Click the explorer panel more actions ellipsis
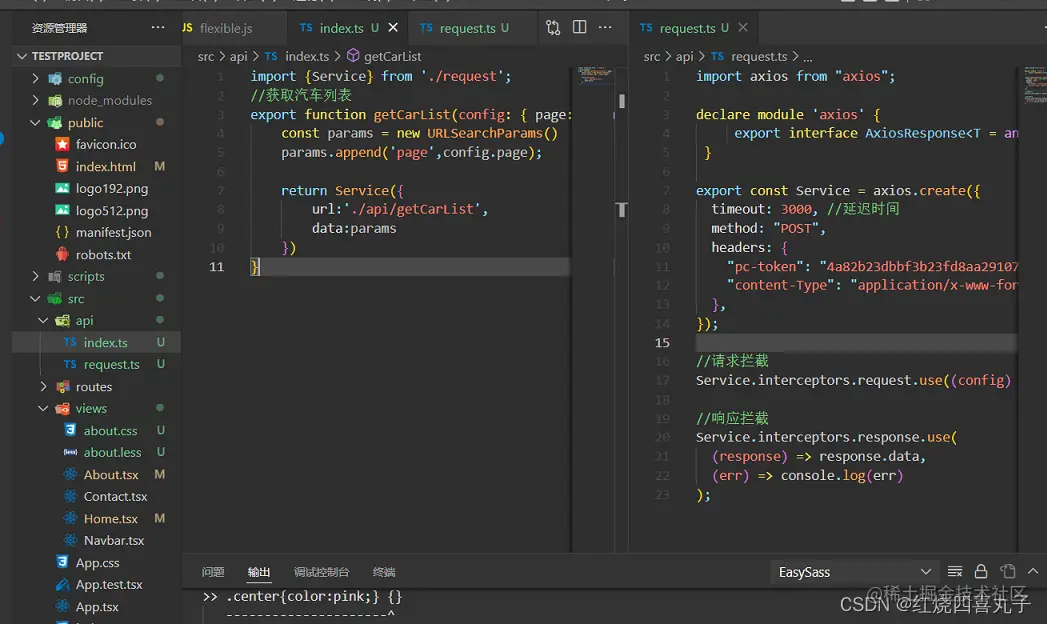Screen dimensions: 1047x624 click(158, 28)
